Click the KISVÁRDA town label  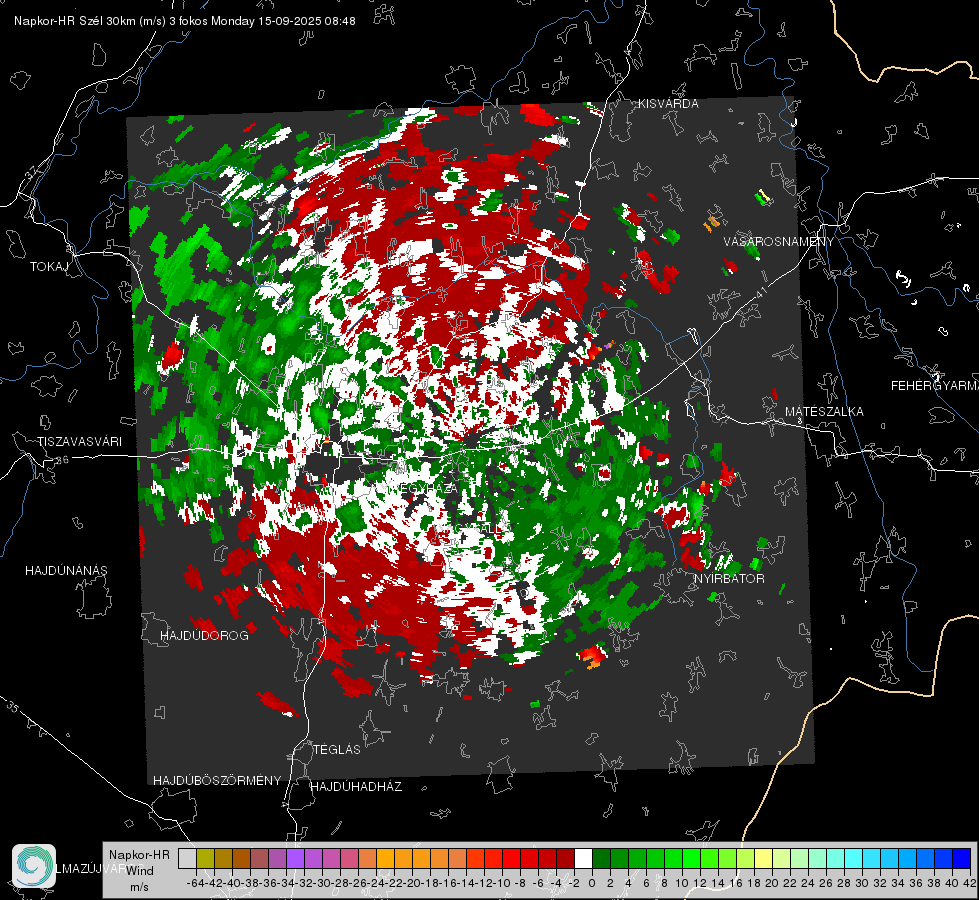(x=668, y=104)
